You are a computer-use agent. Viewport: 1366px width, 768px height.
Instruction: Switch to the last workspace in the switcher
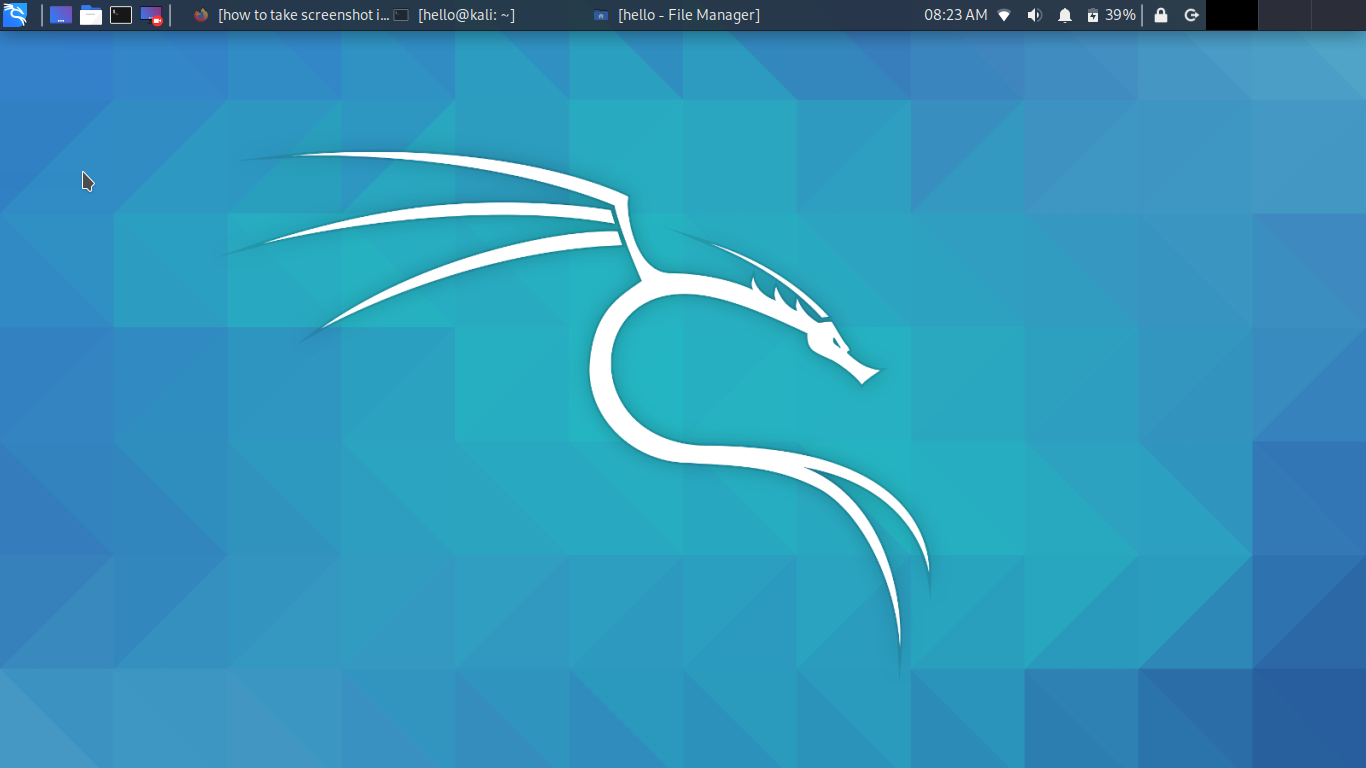click(1339, 15)
